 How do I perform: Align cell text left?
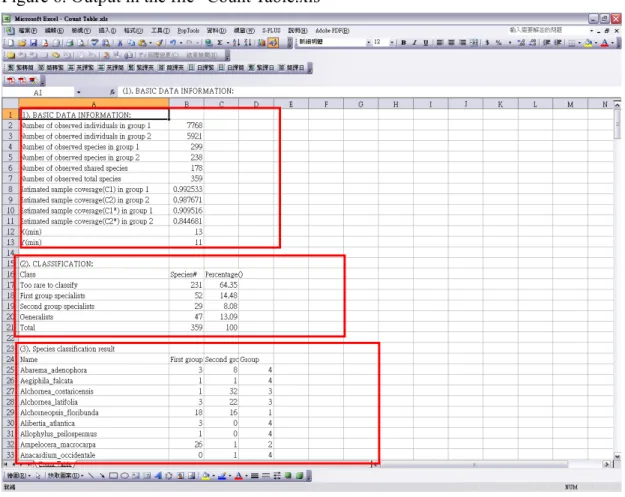tap(440, 43)
